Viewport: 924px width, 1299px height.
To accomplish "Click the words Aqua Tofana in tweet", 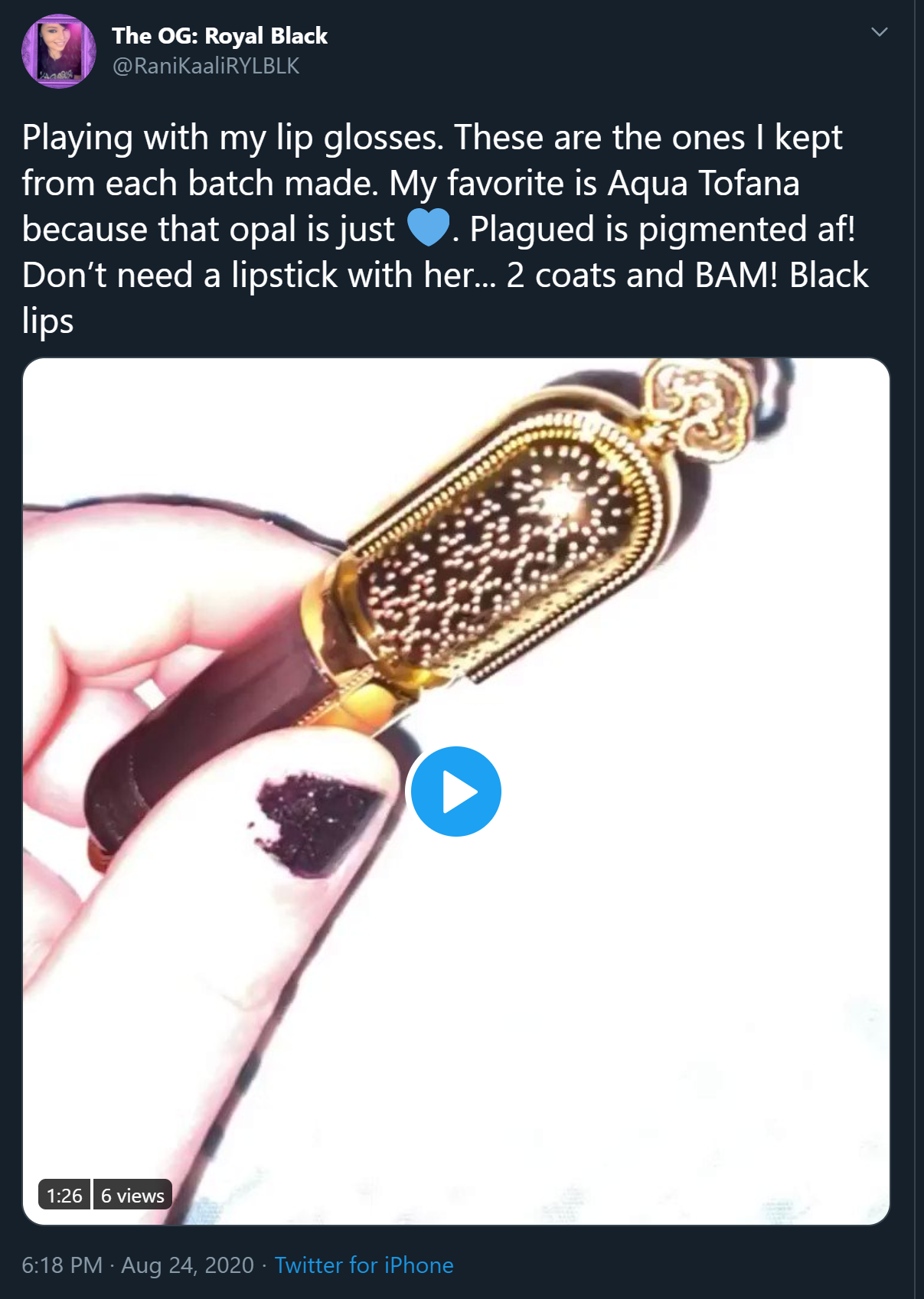I will coord(704,184).
